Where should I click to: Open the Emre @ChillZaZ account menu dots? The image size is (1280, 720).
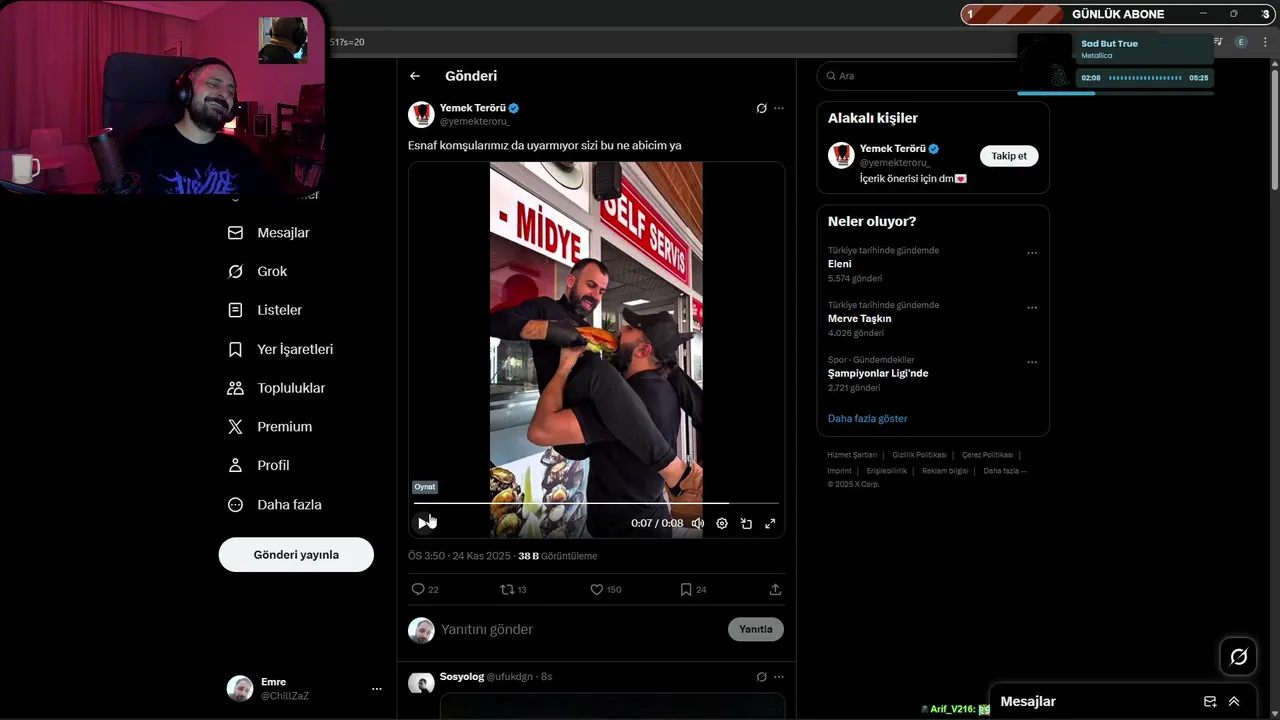377,689
